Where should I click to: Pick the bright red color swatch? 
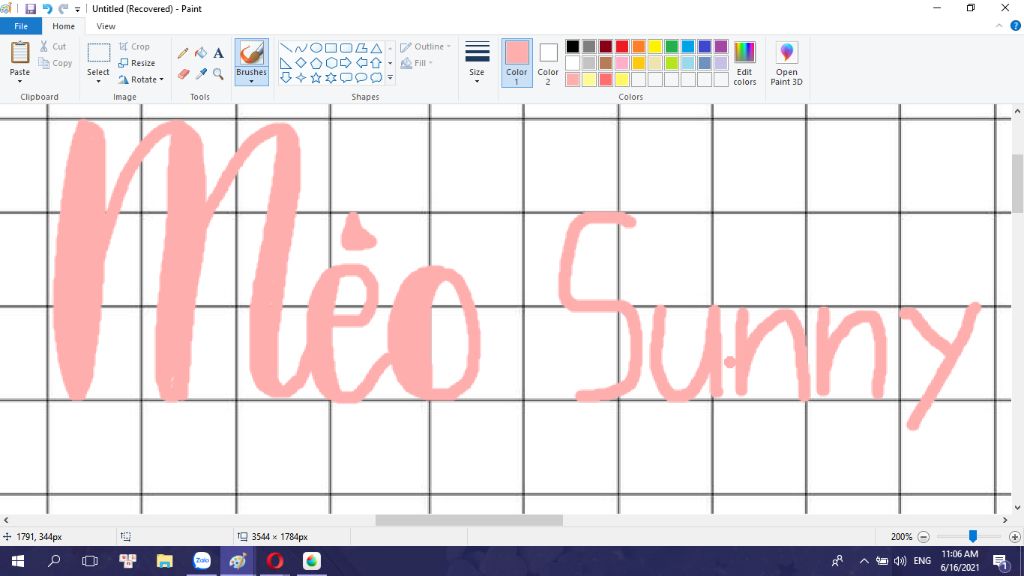[622, 46]
